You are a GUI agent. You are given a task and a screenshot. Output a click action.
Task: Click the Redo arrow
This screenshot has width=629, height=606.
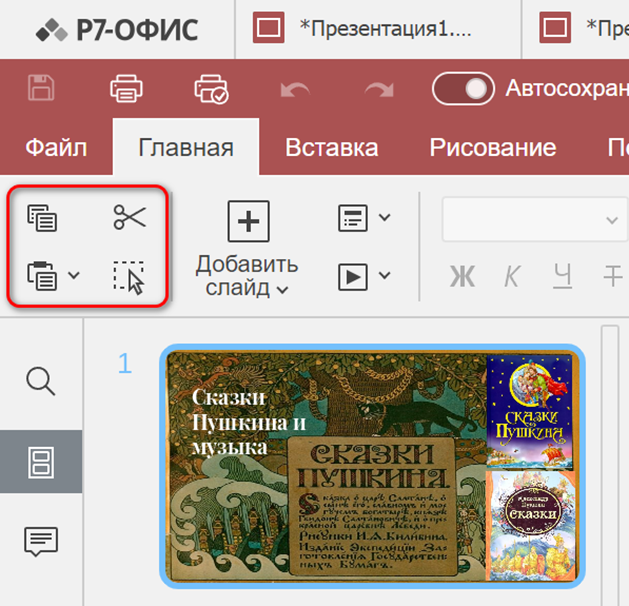379,90
